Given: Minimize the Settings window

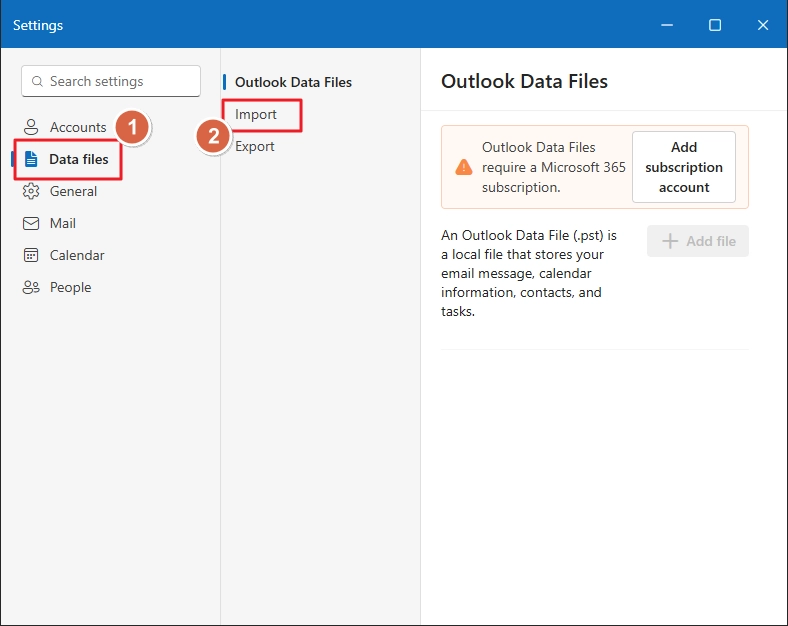Looking at the screenshot, I should coord(667,25).
